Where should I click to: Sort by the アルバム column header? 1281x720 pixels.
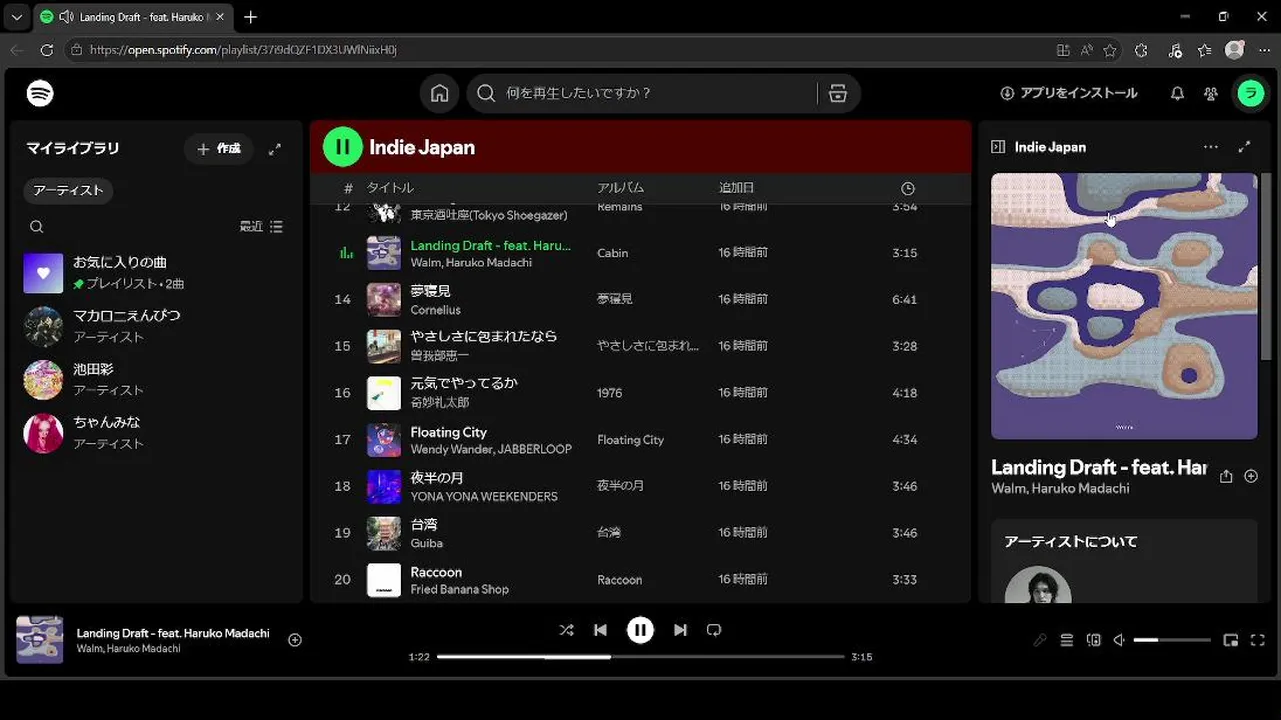pyautogui.click(x=621, y=188)
